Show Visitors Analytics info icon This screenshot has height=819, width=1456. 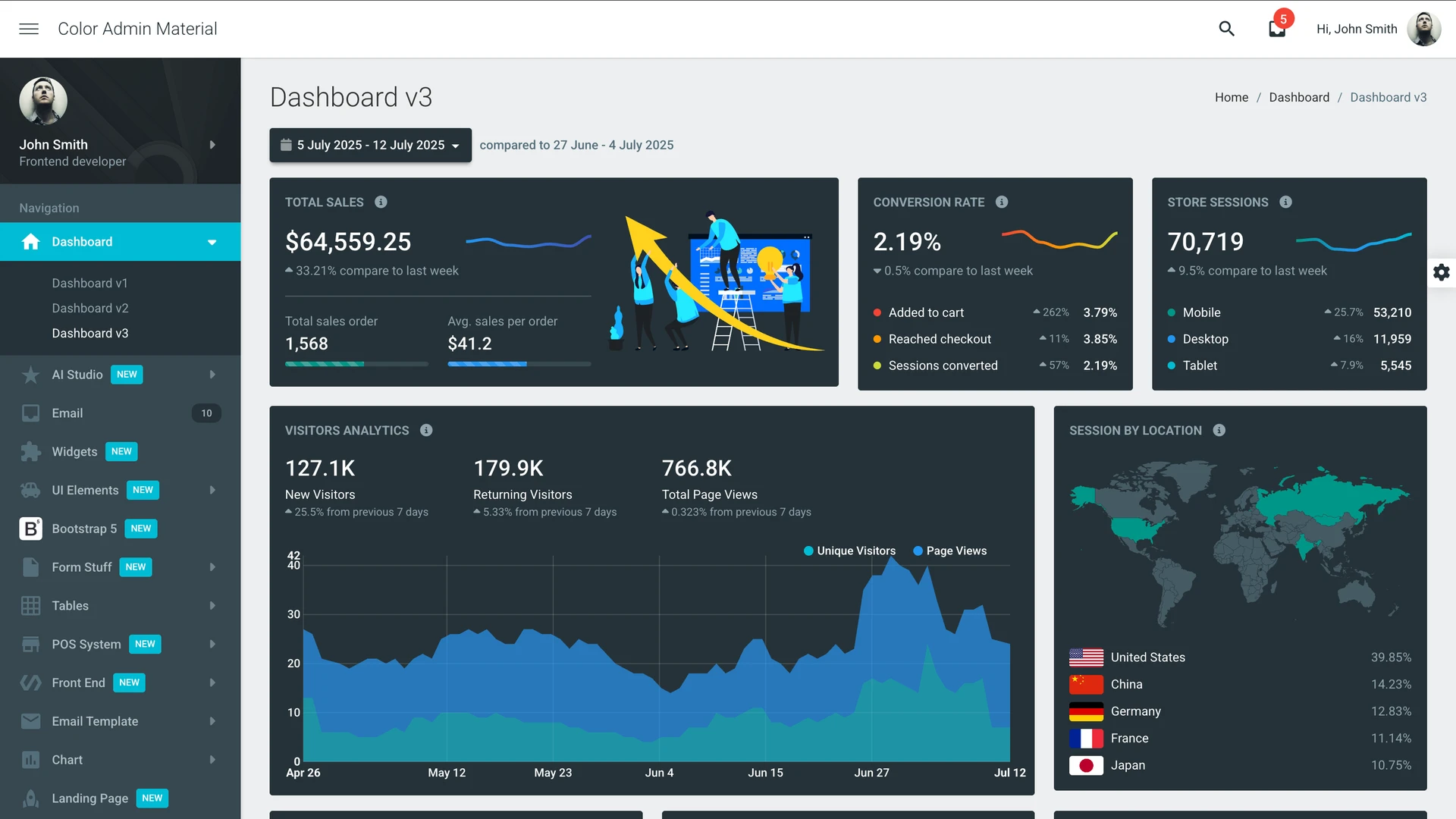(426, 430)
